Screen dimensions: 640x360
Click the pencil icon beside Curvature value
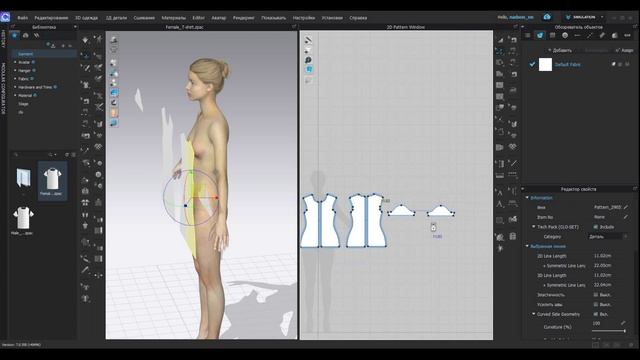click(623, 323)
